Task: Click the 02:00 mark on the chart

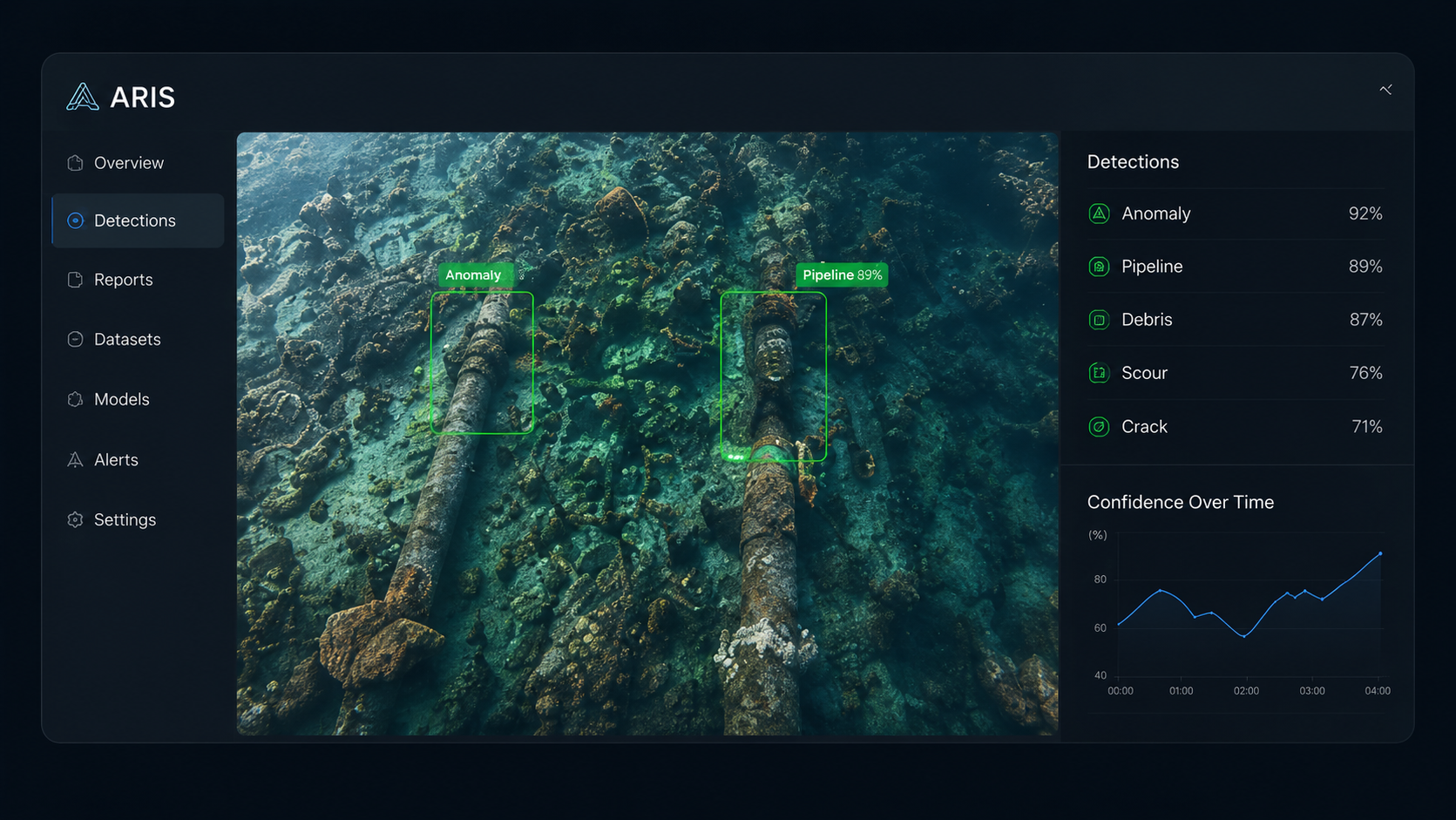Action: [x=1246, y=690]
